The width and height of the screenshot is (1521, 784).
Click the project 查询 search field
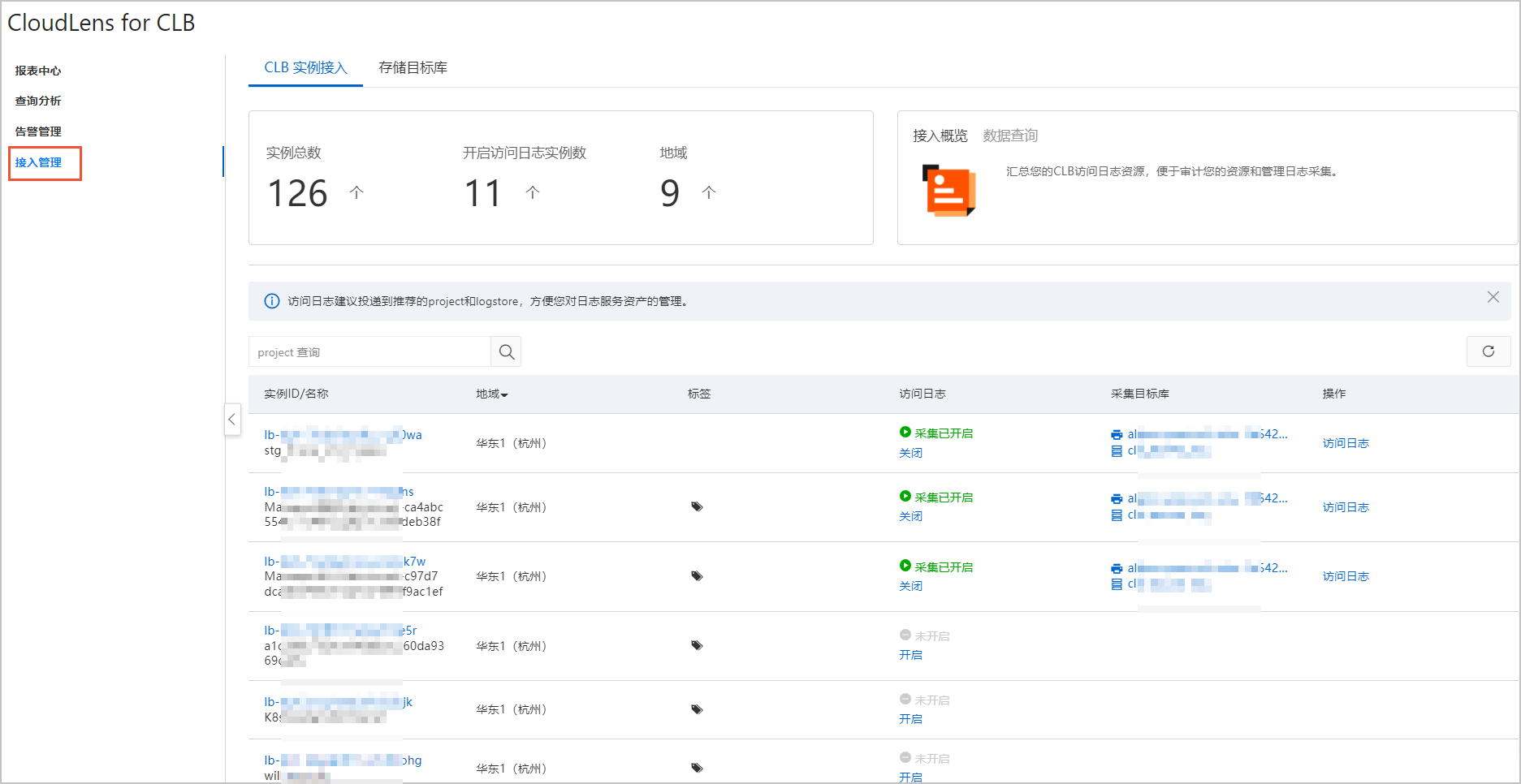pos(369,352)
